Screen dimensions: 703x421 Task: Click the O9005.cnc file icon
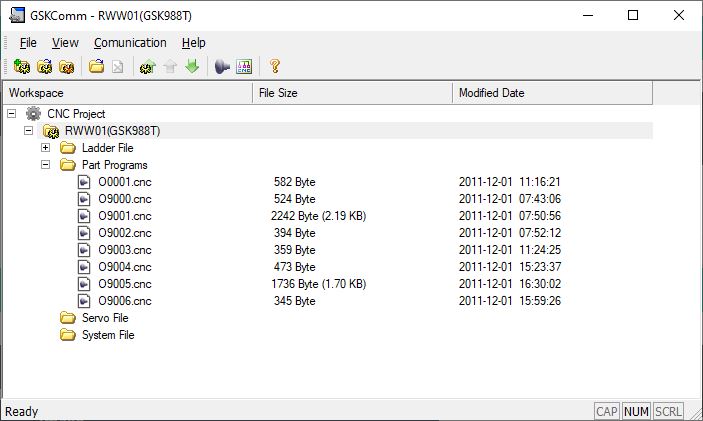click(84, 284)
